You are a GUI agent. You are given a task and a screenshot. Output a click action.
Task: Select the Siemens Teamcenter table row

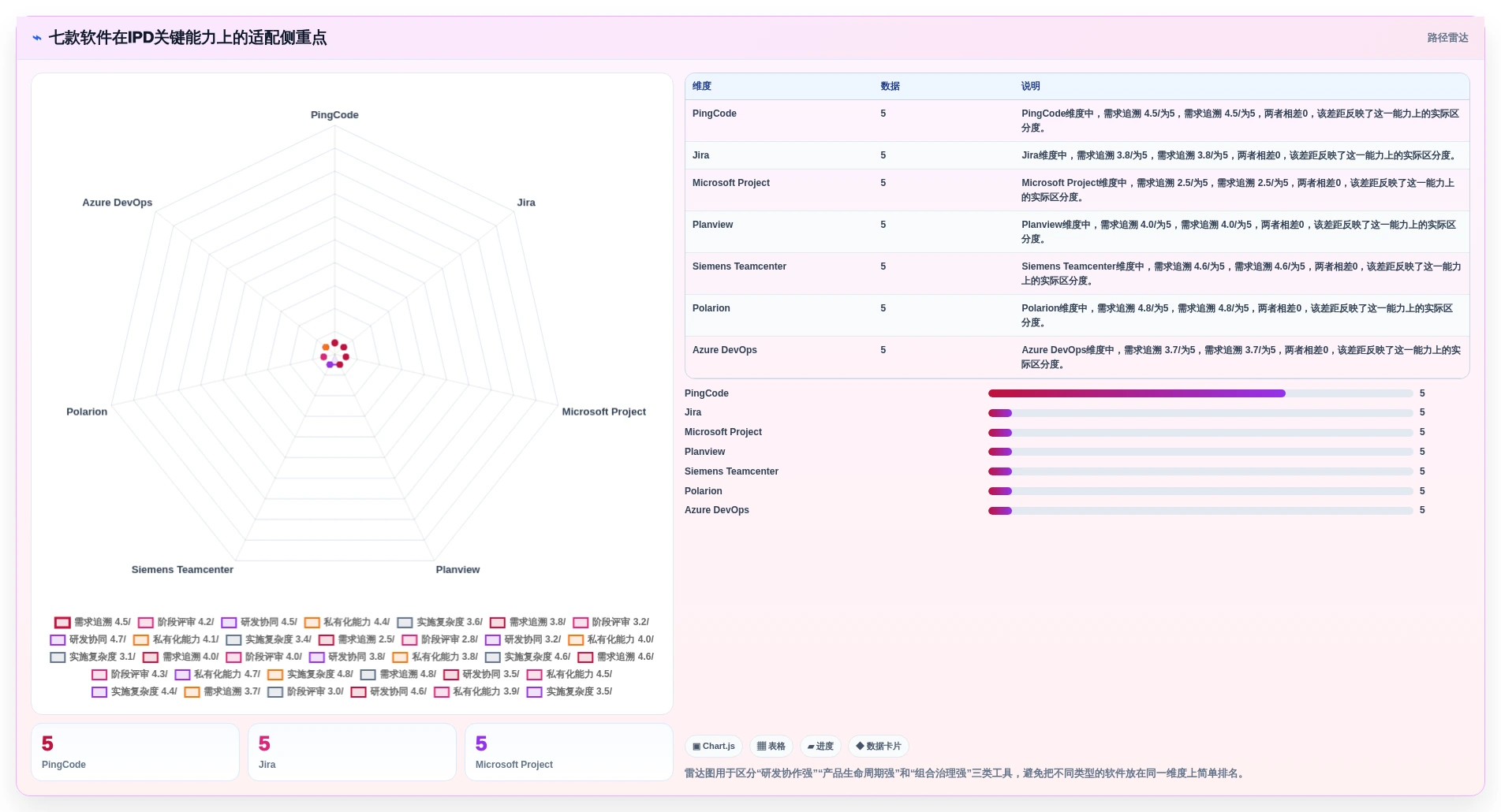1077,274
